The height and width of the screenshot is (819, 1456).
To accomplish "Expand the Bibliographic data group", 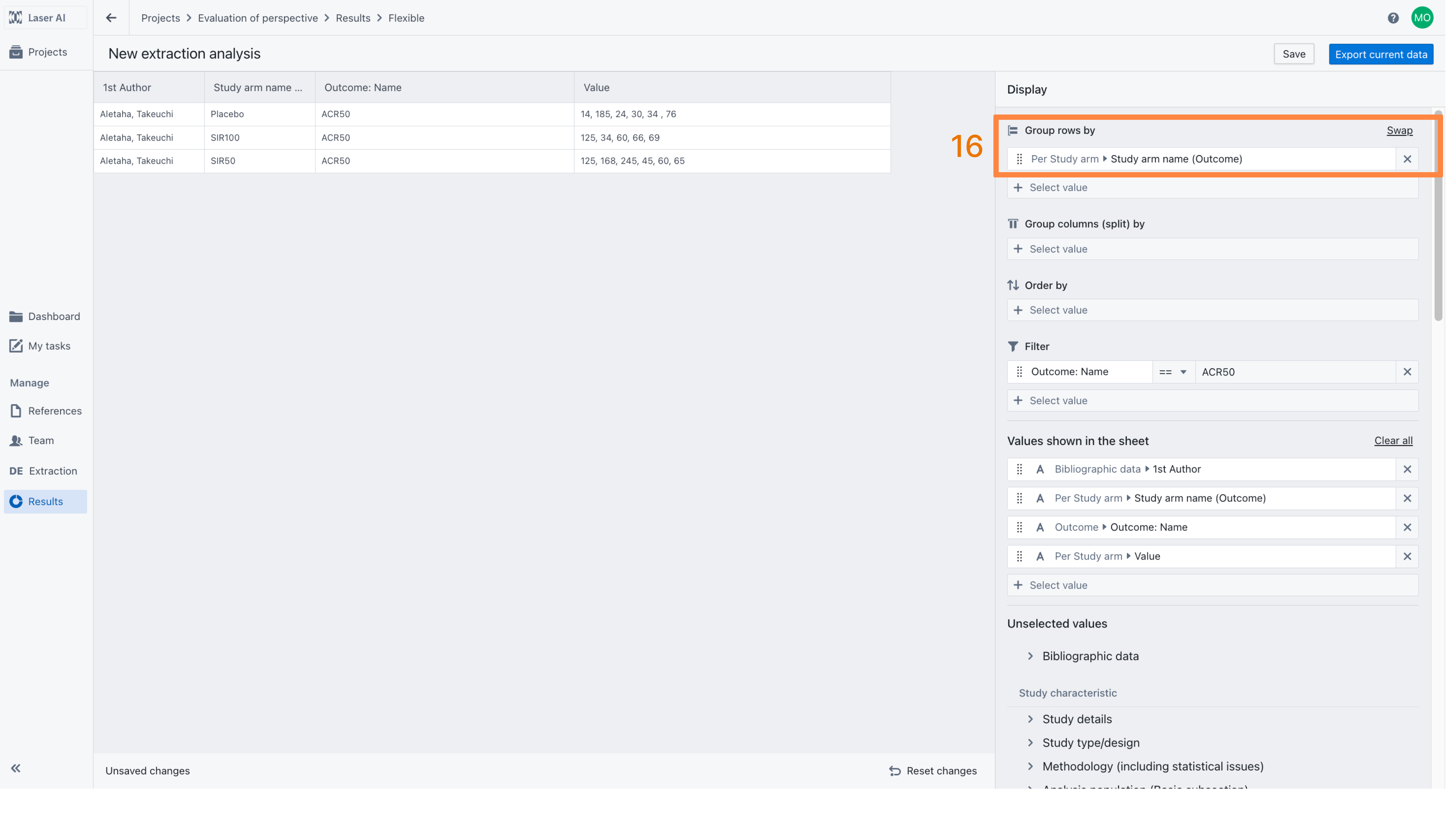I will [x=1031, y=656].
